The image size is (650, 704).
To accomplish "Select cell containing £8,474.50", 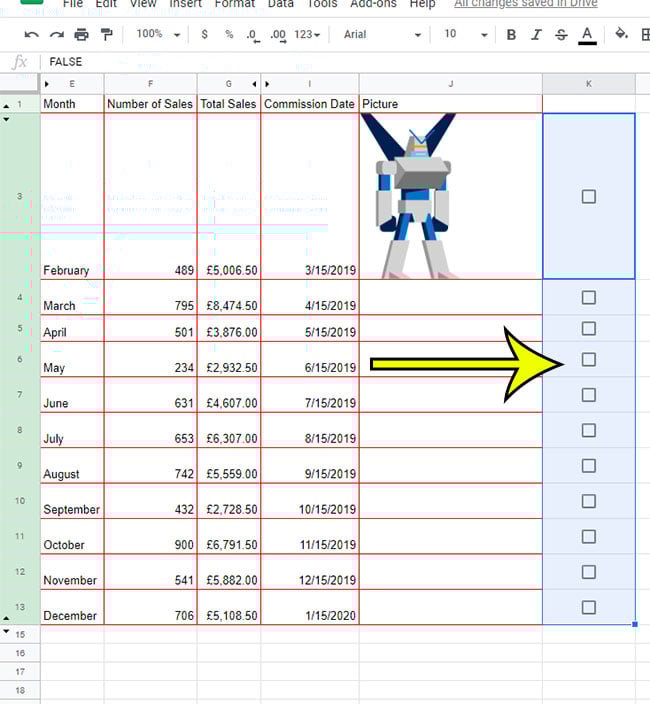I will tap(228, 297).
